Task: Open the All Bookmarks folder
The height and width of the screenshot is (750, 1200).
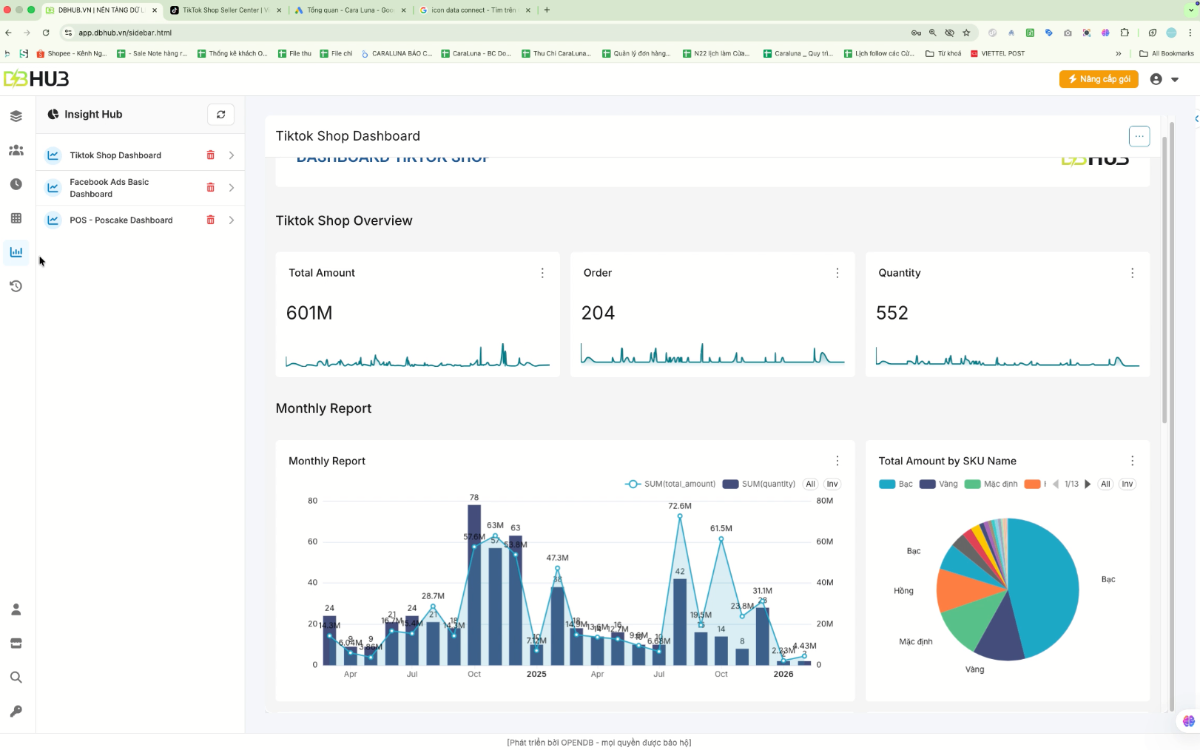Action: coord(1167,53)
